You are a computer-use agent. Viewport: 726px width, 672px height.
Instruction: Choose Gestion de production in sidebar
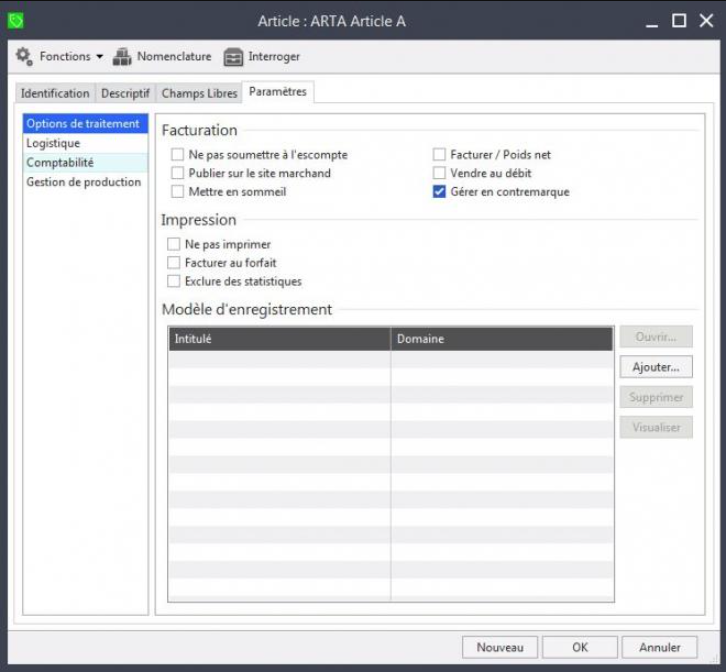pos(83,182)
